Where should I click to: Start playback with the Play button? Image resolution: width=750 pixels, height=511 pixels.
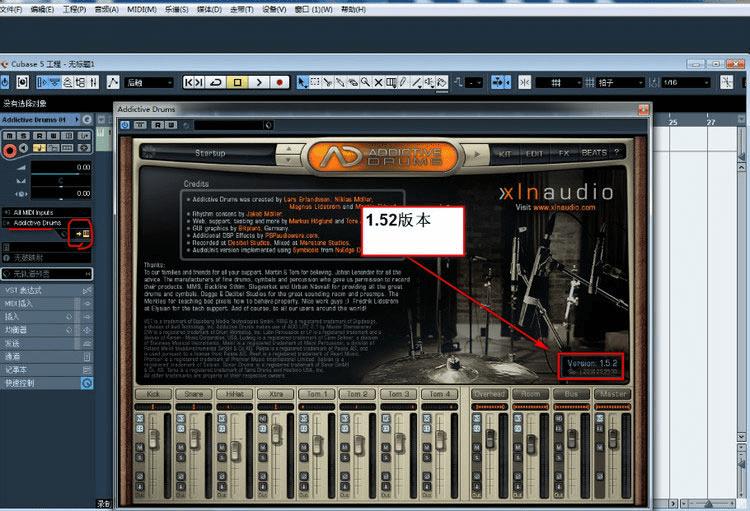point(259,83)
